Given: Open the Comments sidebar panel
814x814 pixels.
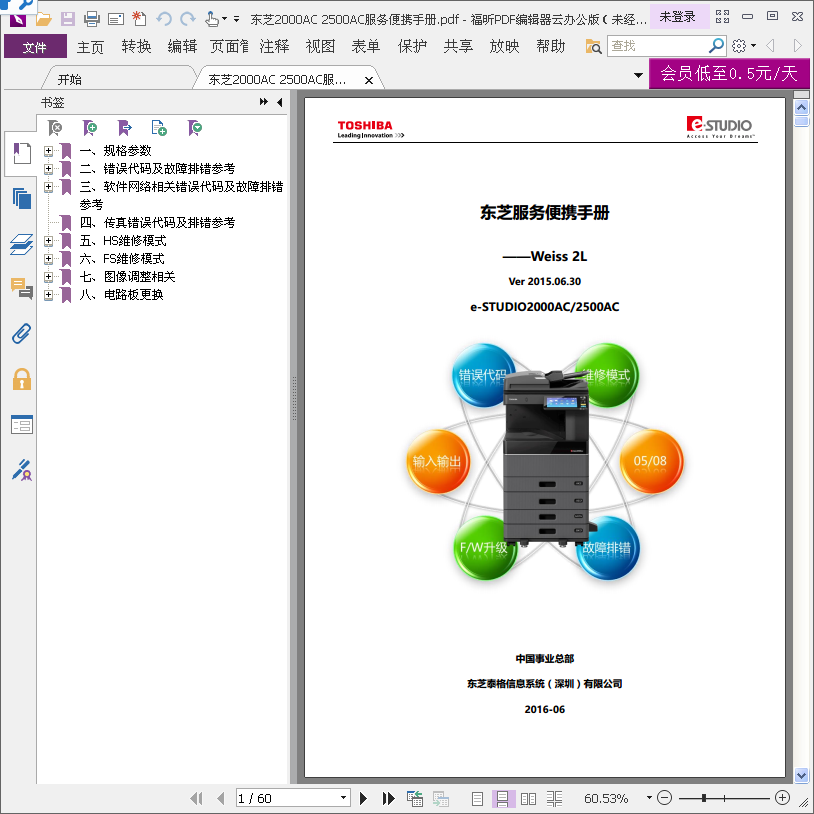Looking at the screenshot, I should click(x=21, y=288).
